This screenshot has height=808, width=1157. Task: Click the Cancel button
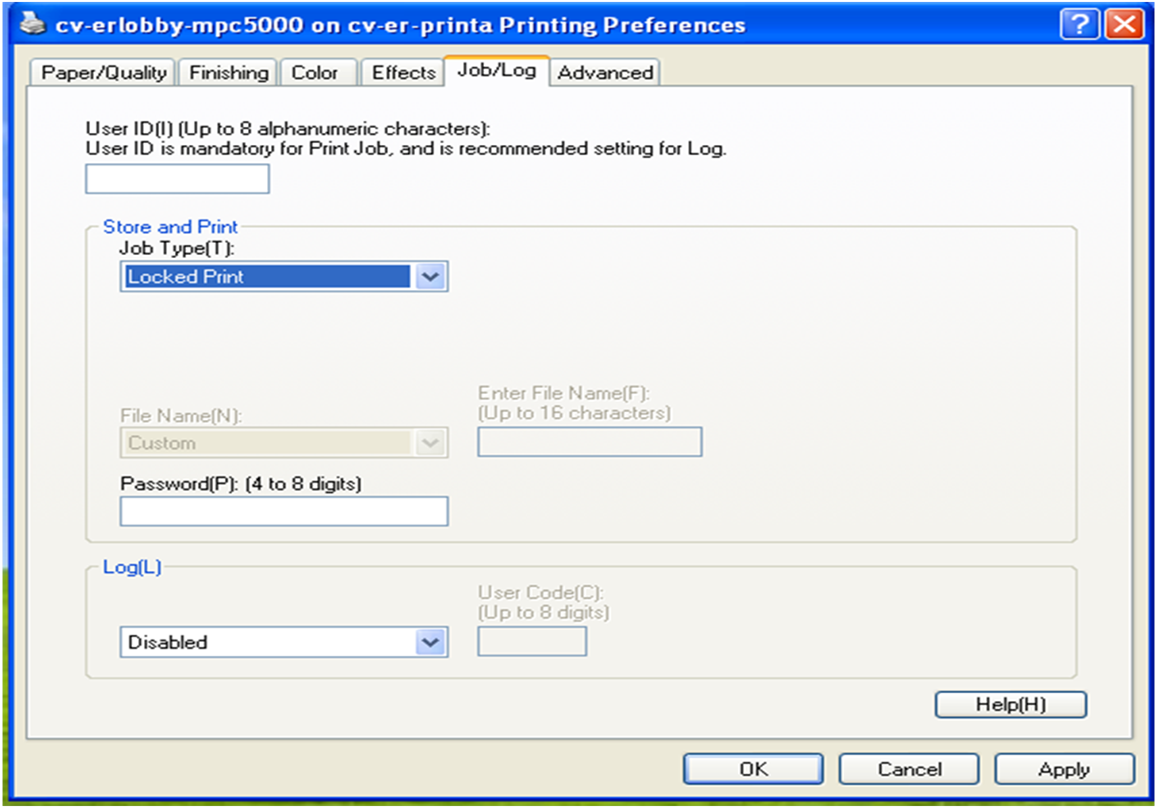point(908,769)
